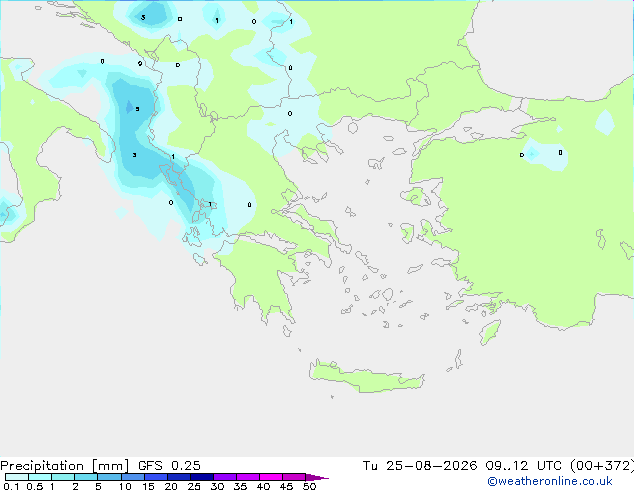Screen dimensions: 634x490
Task: Click the 0.1–0.5 mm legend swatch
Action: 17,477
